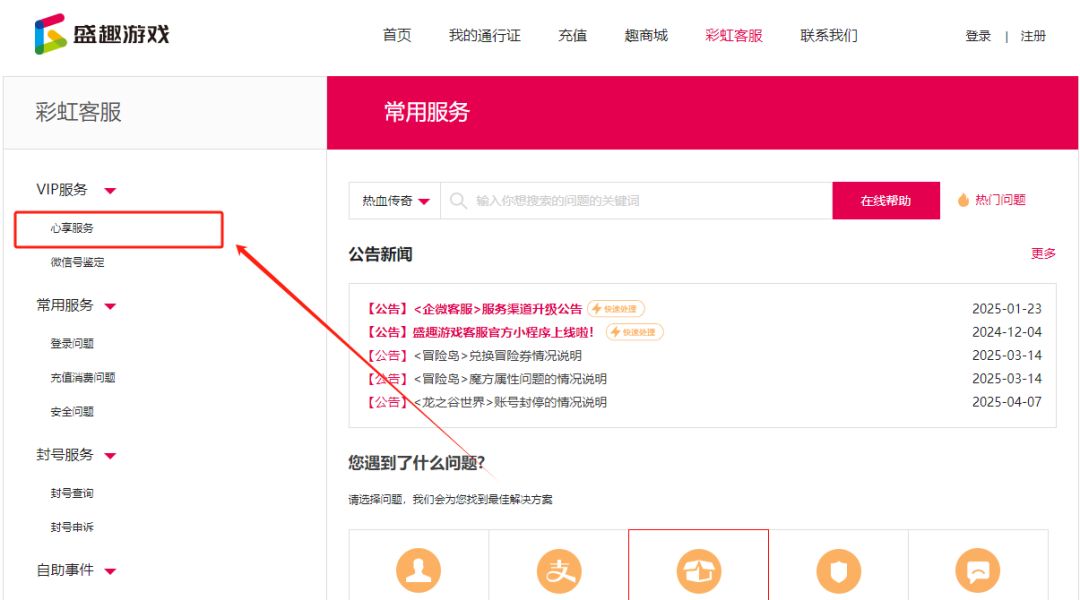
Task: Open the orange chat bubble icon
Action: point(977,570)
